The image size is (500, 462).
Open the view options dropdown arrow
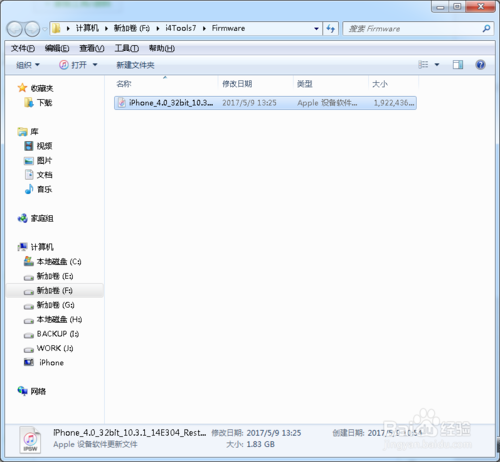[437, 64]
